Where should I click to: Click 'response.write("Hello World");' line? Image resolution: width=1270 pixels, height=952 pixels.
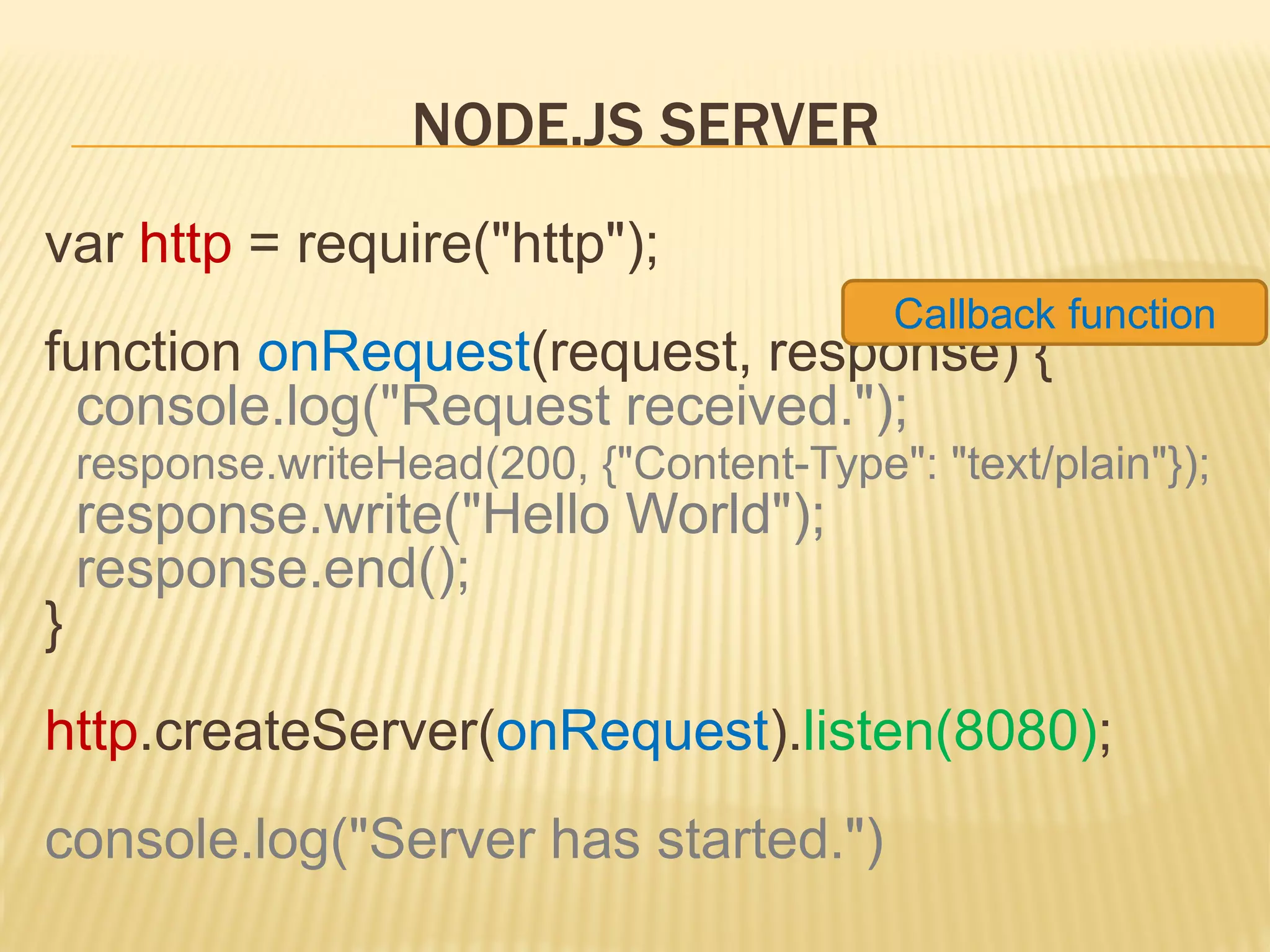click(450, 516)
